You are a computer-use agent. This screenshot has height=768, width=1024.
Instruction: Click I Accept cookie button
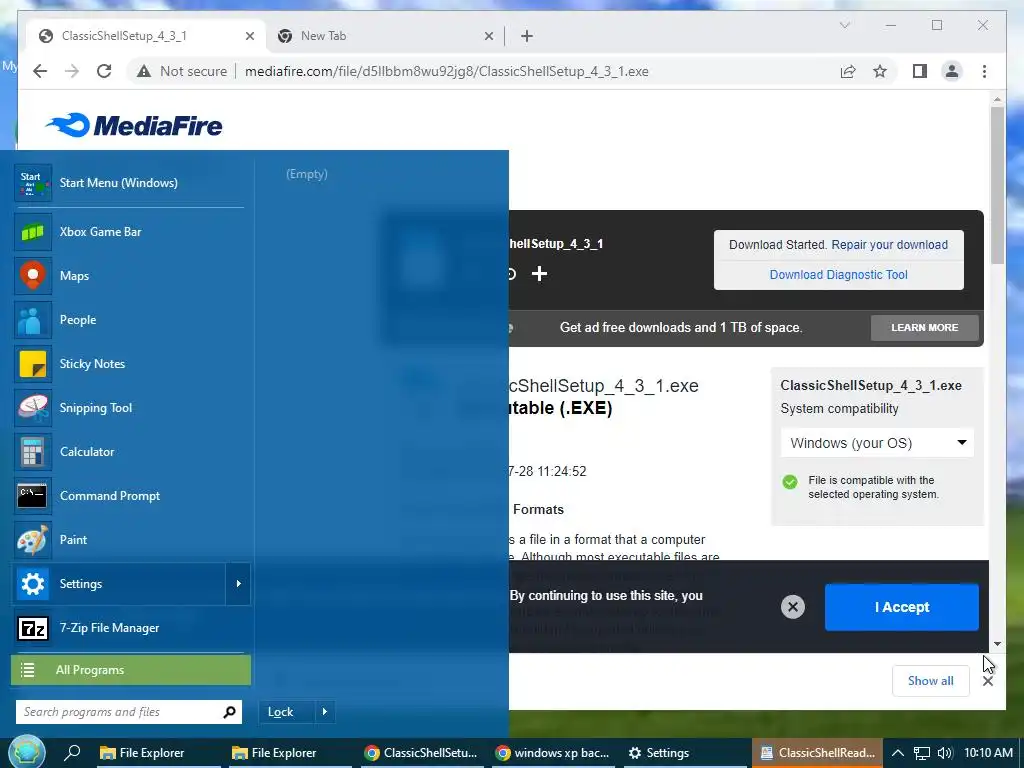pyautogui.click(x=902, y=607)
